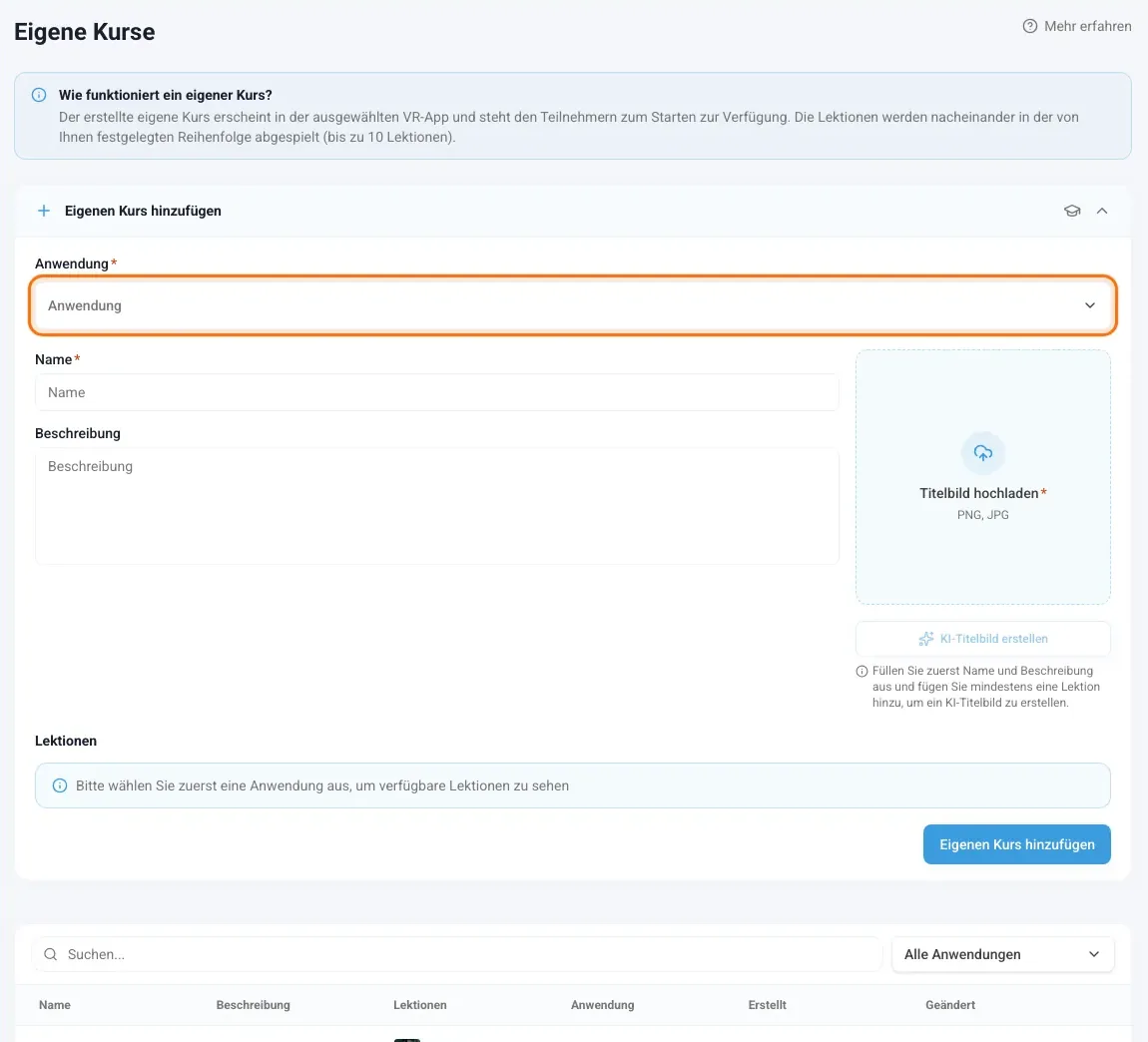1148x1042 pixels.
Task: Click the 'Wie funktioniert ein eigener Kurs?' heading
Action: point(166,95)
